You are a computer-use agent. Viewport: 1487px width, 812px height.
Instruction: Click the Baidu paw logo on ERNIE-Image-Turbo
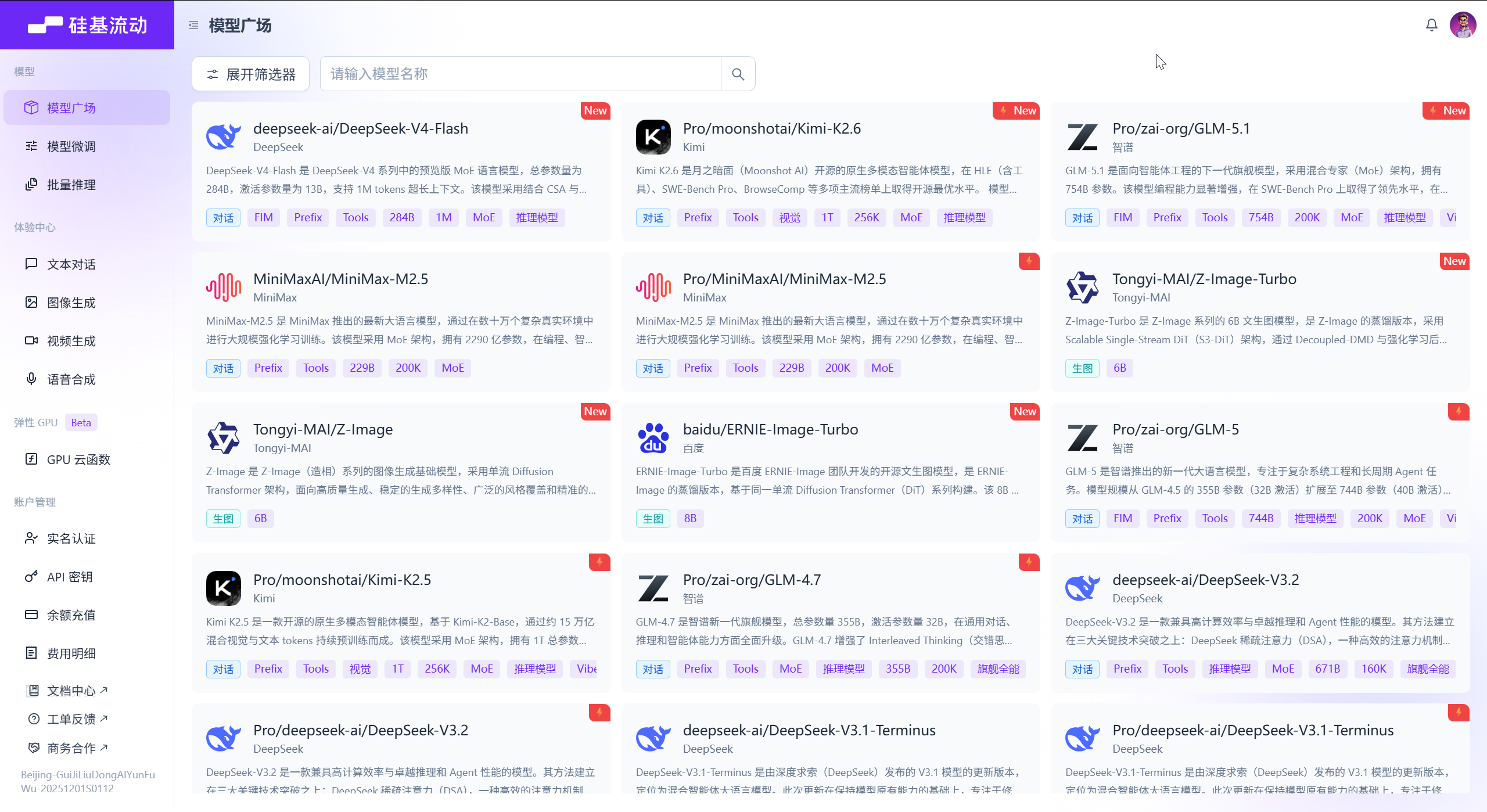tap(653, 438)
